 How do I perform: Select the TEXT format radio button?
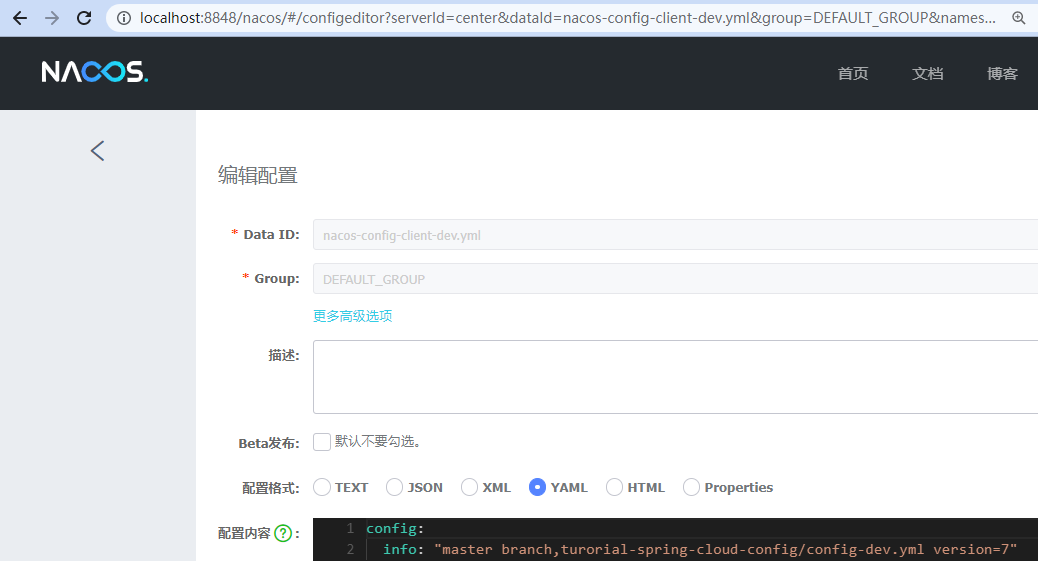point(322,487)
